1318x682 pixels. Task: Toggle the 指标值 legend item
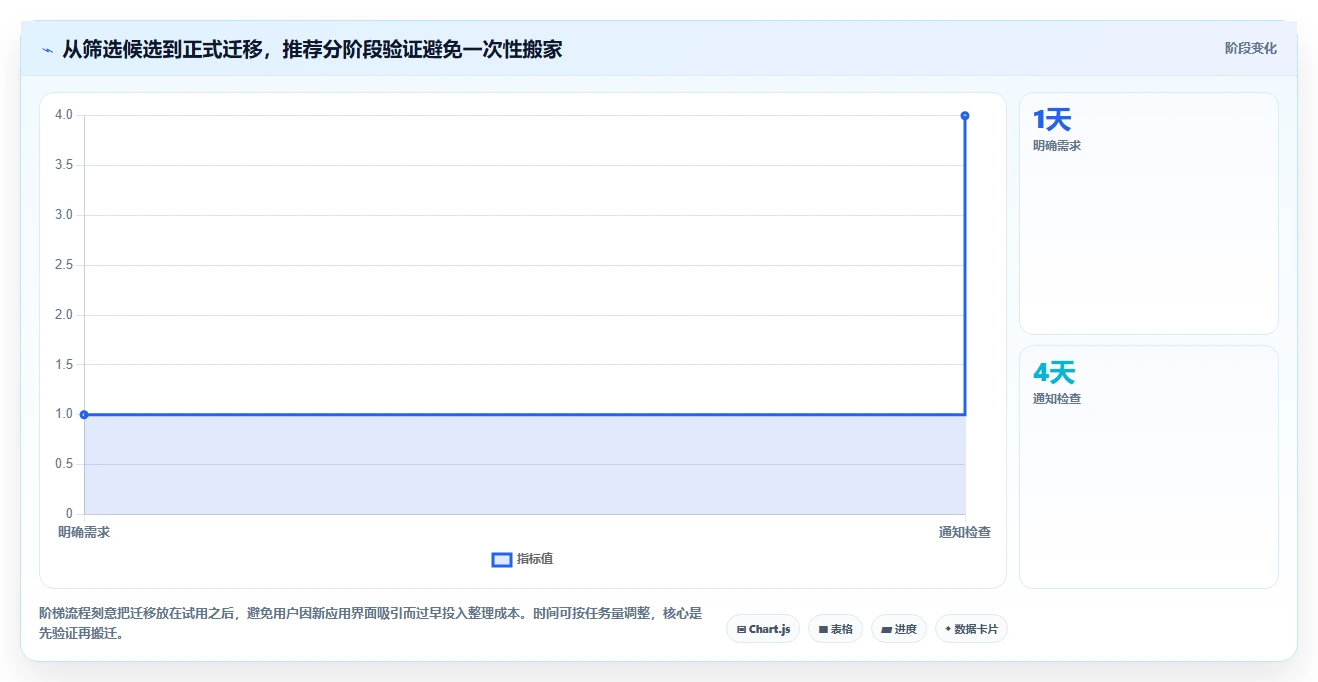click(522, 559)
